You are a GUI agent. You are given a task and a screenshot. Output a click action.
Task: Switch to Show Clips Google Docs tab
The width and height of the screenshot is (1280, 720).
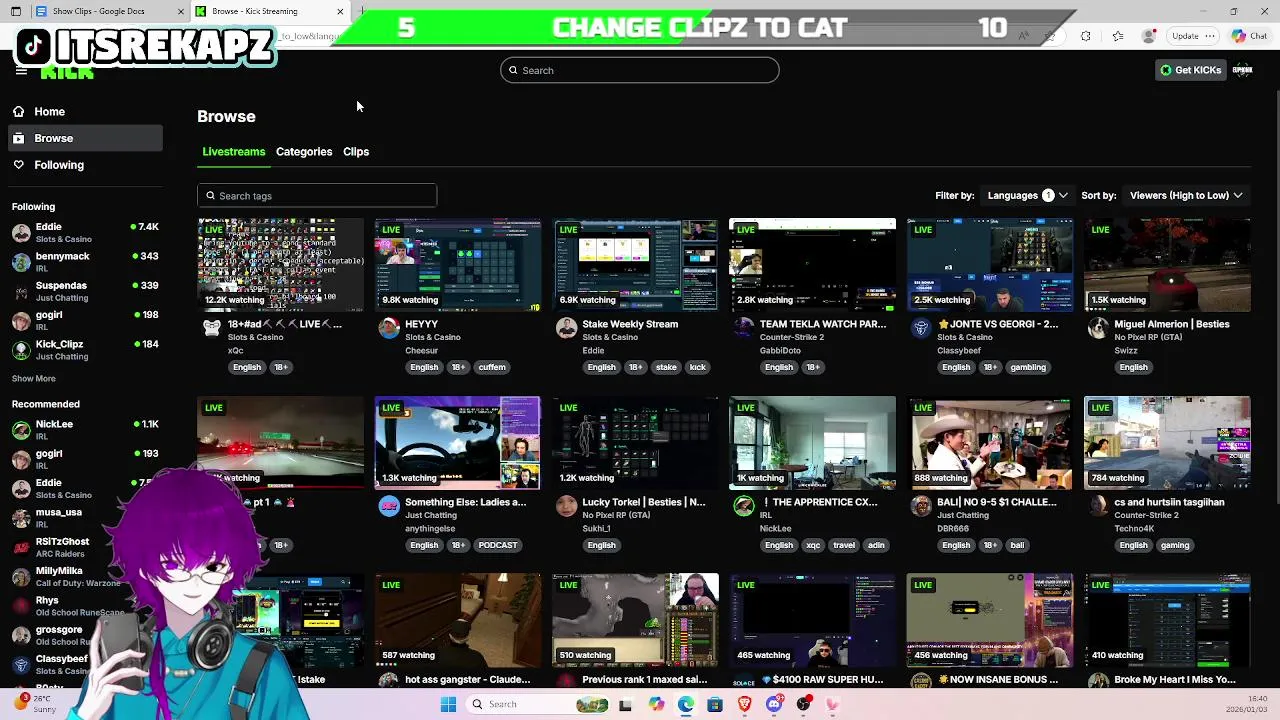tap(108, 11)
